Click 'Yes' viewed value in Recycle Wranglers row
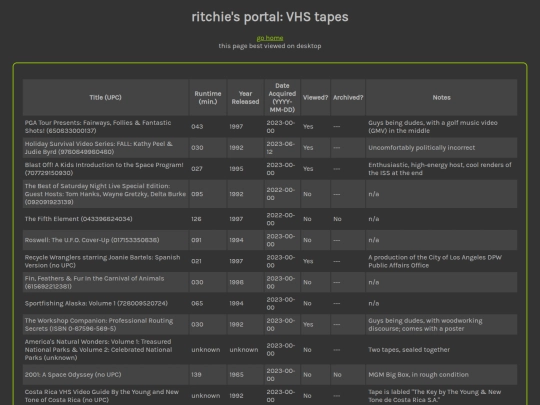Screen dimensions: 540x405 308,261
